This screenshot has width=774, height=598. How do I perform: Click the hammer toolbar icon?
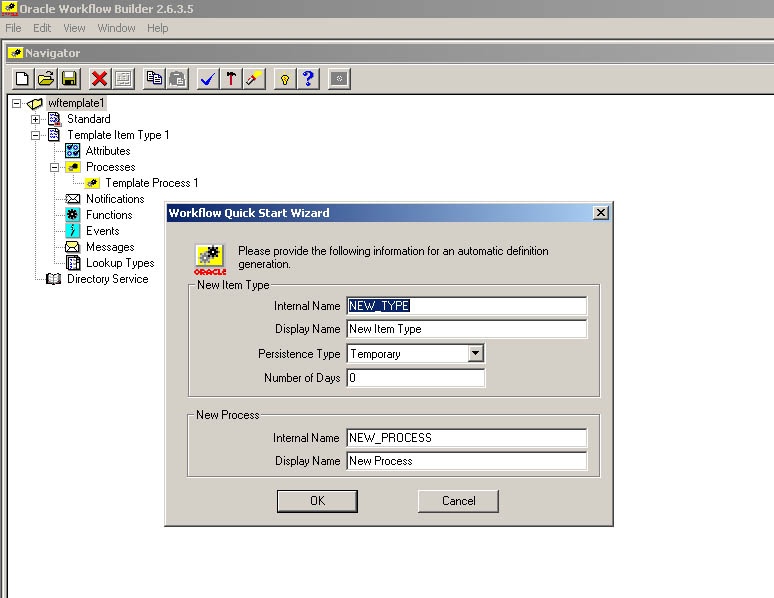[231, 79]
